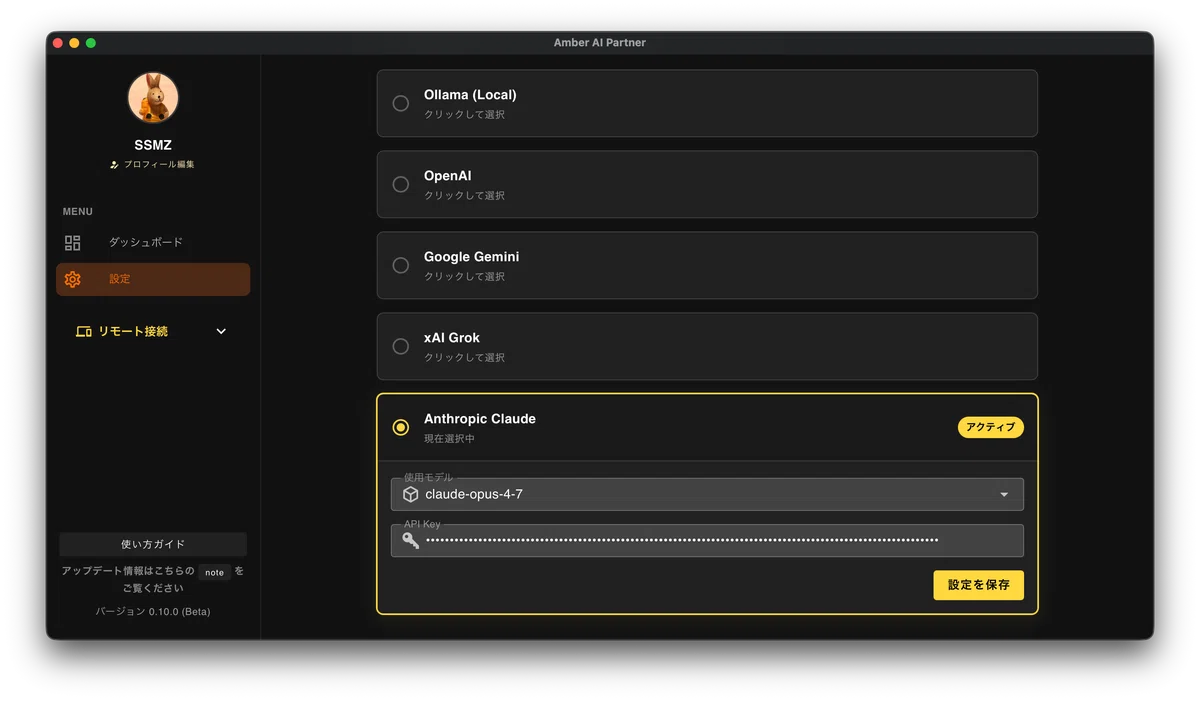Click the 現在選択中 status text
The image size is (1200, 701).
(449, 438)
